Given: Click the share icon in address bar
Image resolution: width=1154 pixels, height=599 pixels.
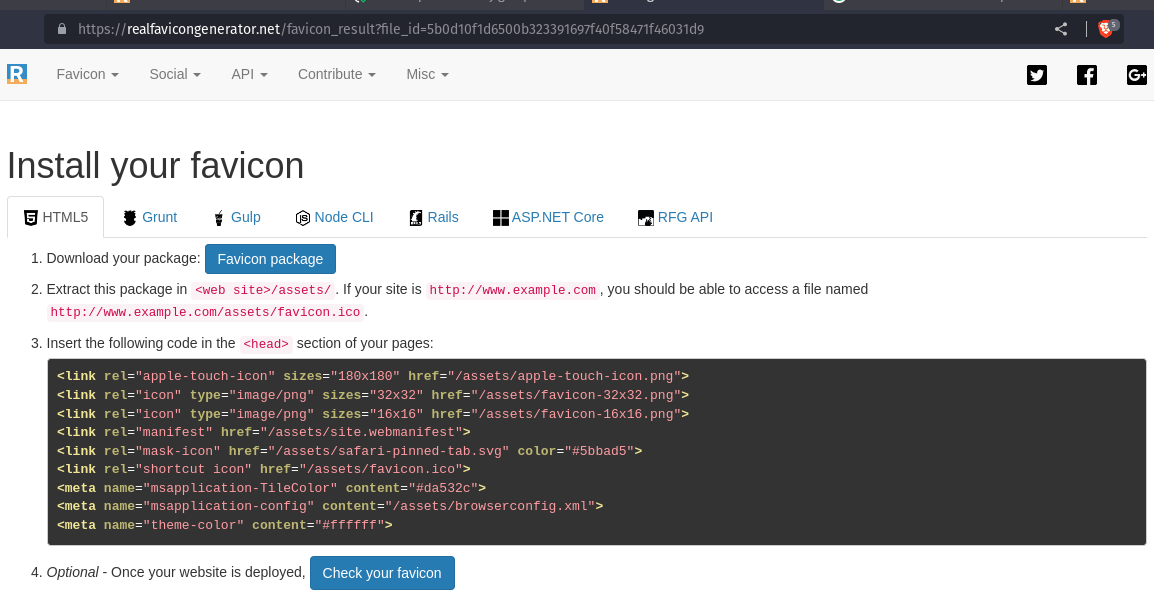Looking at the screenshot, I should click(1061, 29).
